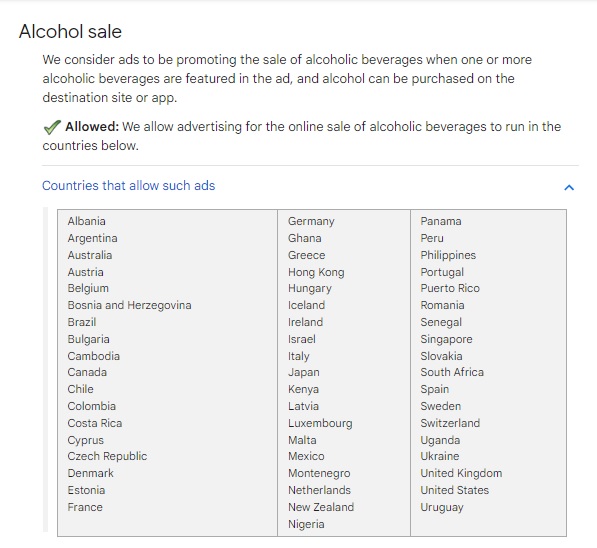Select 'Czech Republic' in the first column
597x548 pixels.
pos(107,456)
